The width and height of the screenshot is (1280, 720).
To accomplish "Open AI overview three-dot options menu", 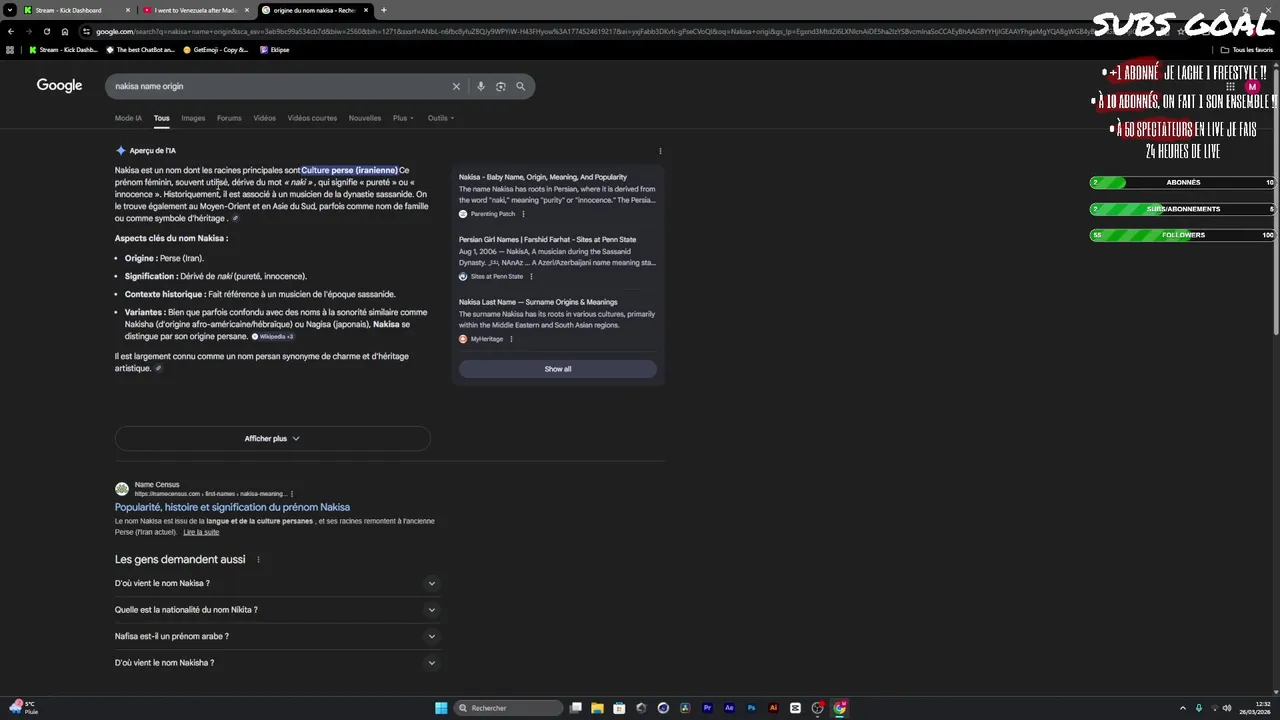I will [x=660, y=151].
